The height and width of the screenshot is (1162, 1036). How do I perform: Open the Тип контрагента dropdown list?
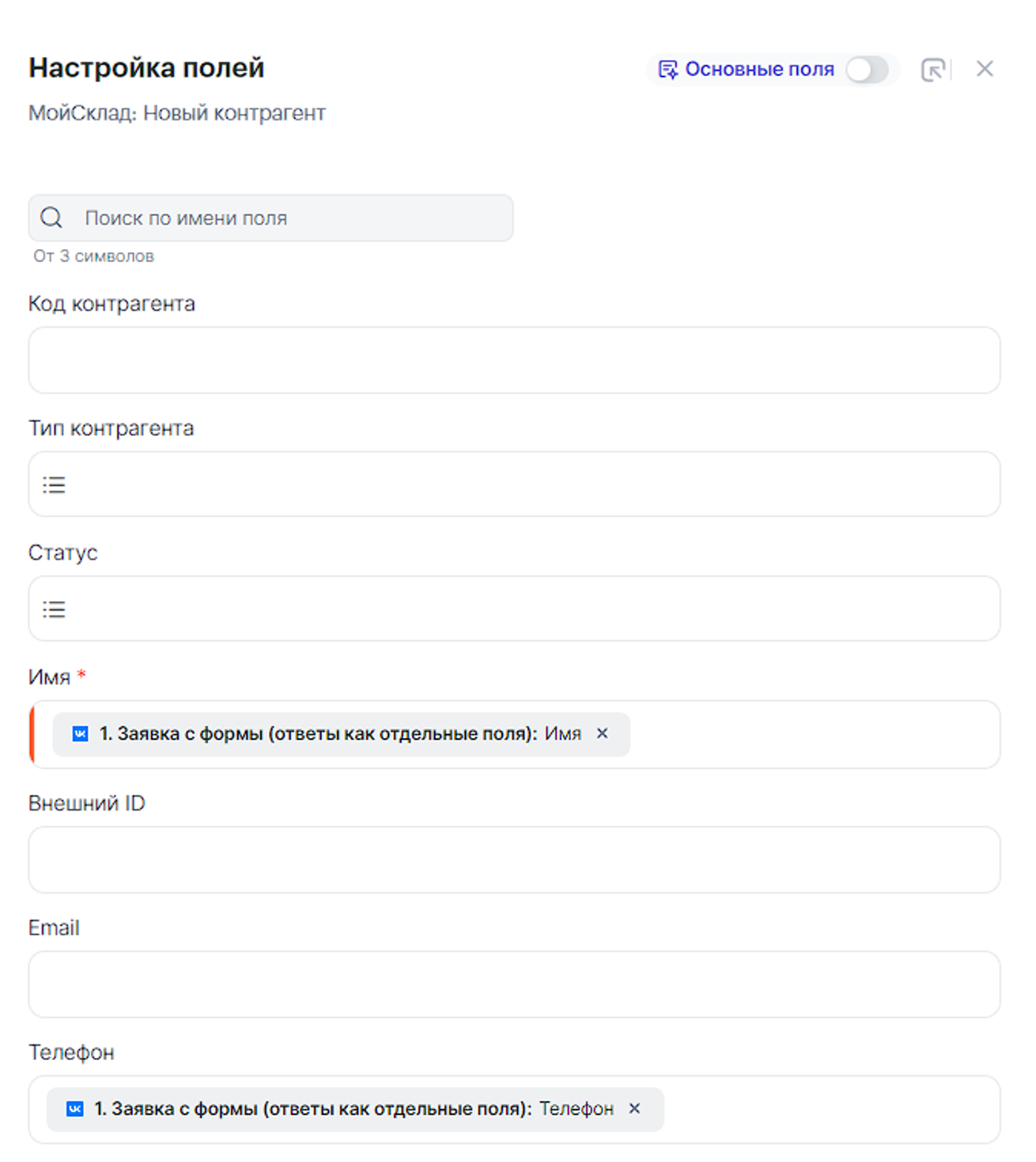coord(514,484)
